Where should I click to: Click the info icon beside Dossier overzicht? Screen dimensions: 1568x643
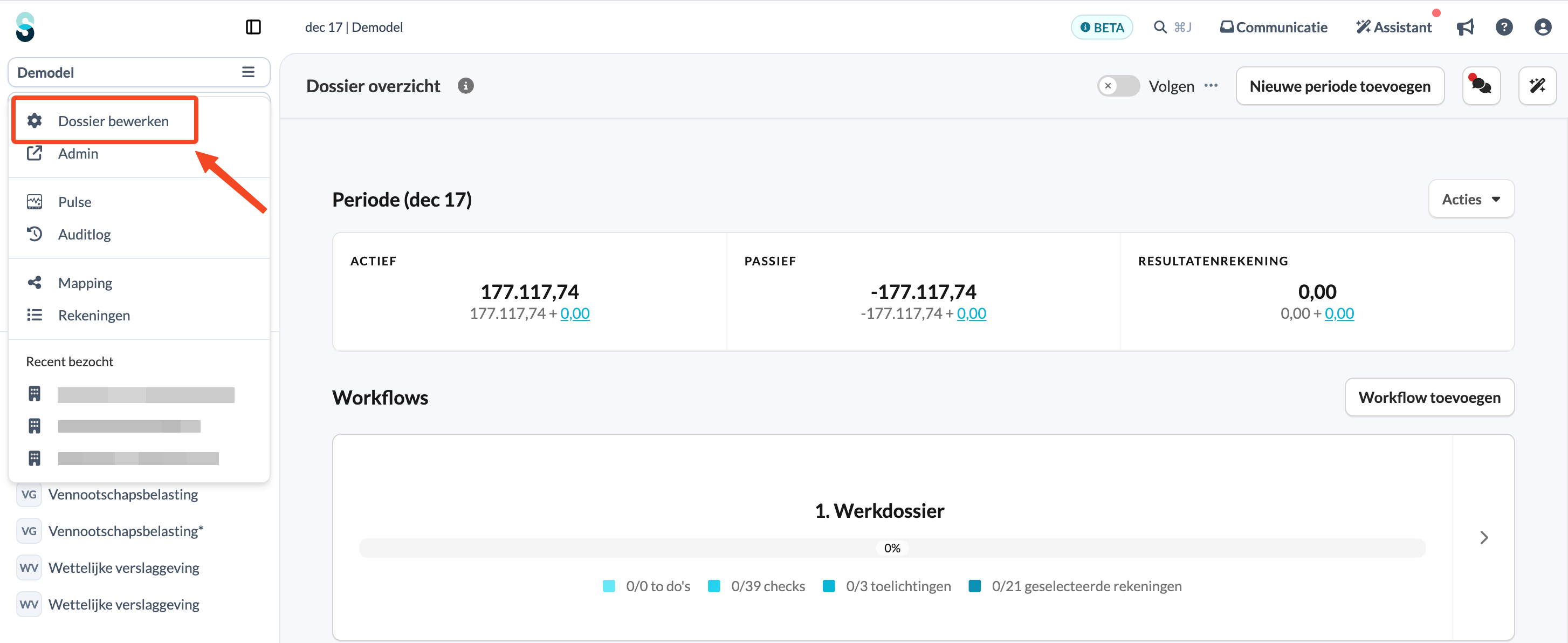click(466, 86)
